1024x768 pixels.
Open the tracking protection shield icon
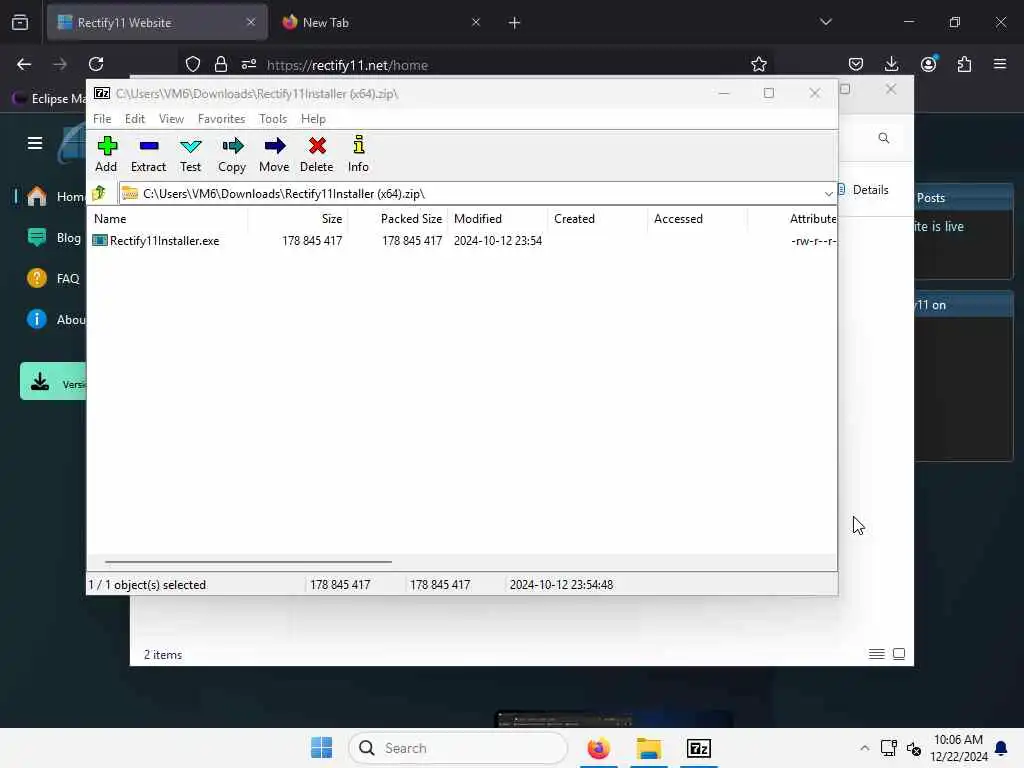tap(193, 64)
